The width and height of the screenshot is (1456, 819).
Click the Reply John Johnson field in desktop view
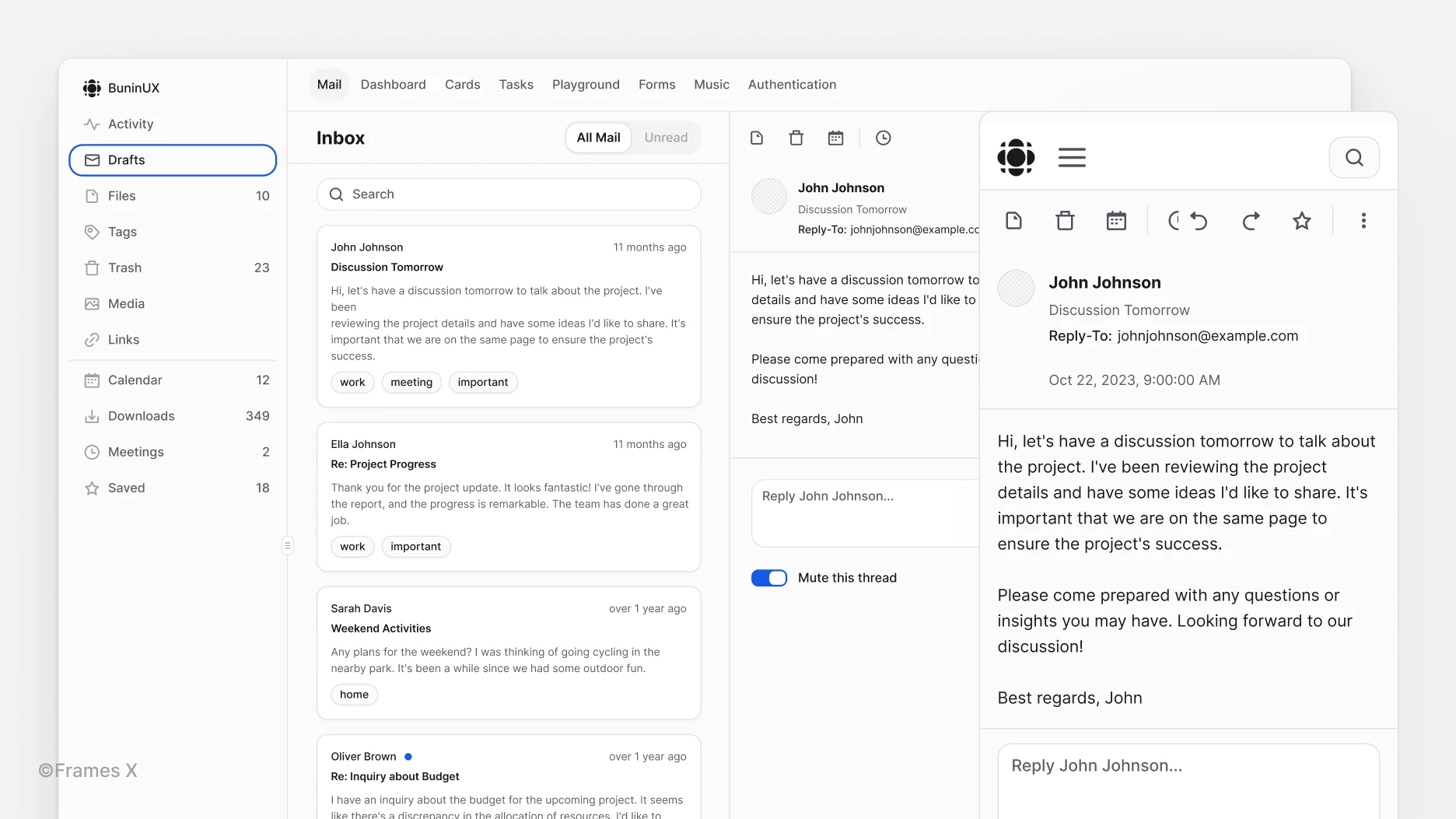pos(865,513)
